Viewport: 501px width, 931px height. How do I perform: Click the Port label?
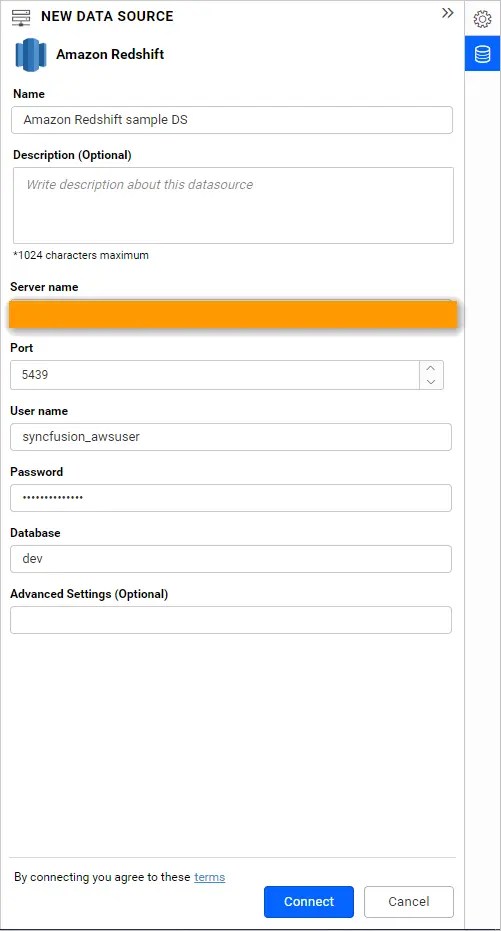coord(22,348)
